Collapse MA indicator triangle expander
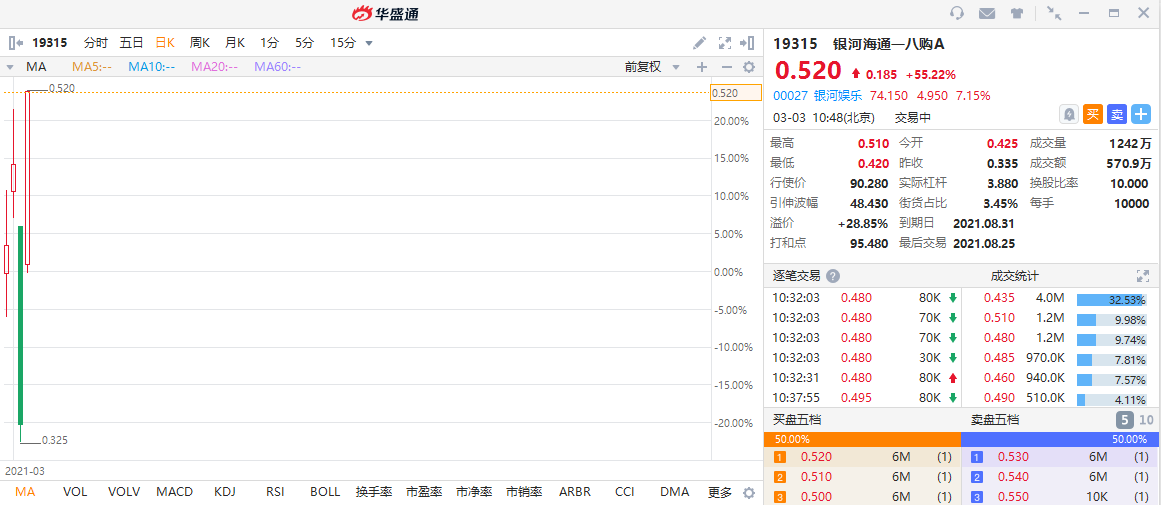Screen dimensions: 1161x505 pos(10,67)
